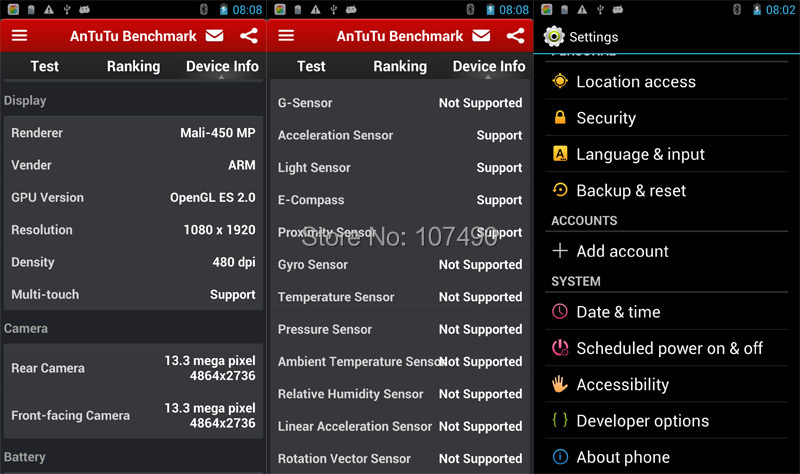Screen dimensions: 800x474
Task: Tap the Language & input letter icon
Action: (x=560, y=154)
